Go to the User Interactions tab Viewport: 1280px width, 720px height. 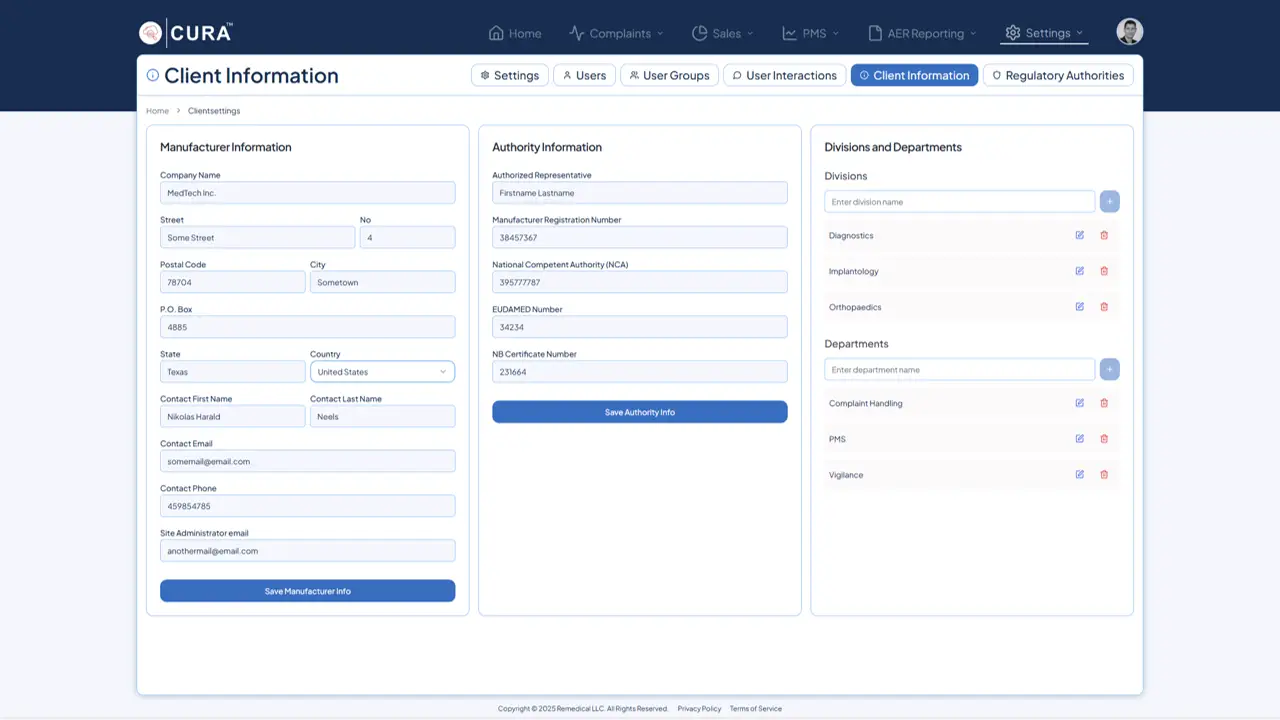(784, 75)
